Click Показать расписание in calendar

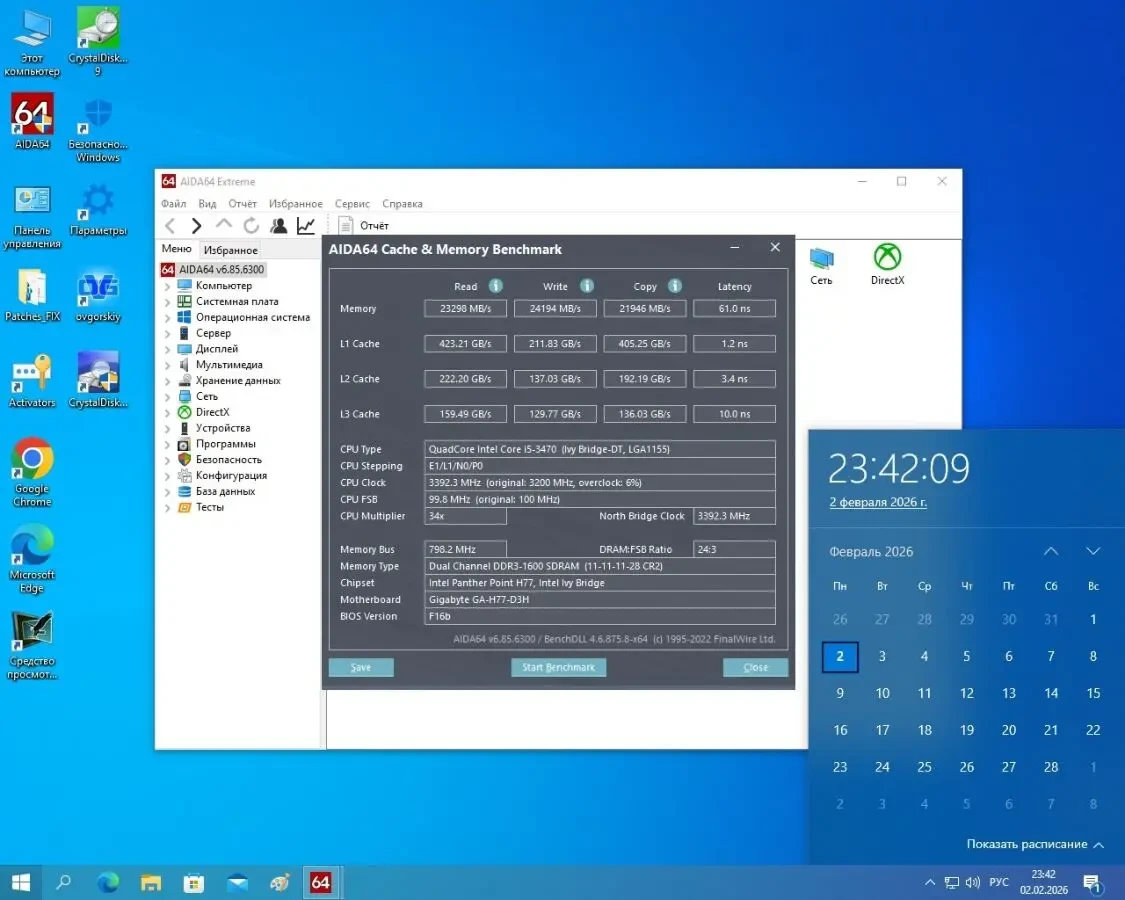pyautogui.click(x=1035, y=844)
